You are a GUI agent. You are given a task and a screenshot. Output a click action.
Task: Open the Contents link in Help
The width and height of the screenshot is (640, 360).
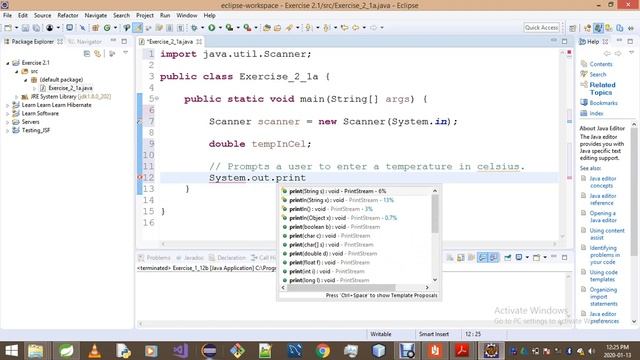click(601, 64)
